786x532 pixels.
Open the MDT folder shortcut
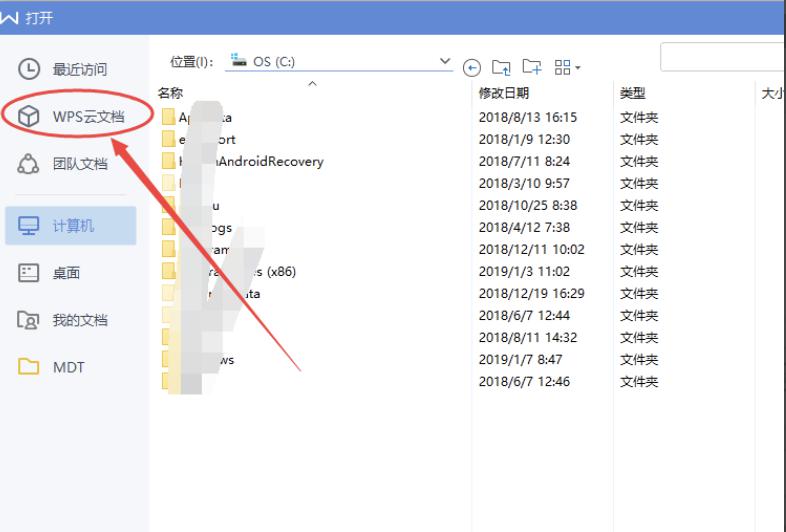pyautogui.click(x=51, y=367)
